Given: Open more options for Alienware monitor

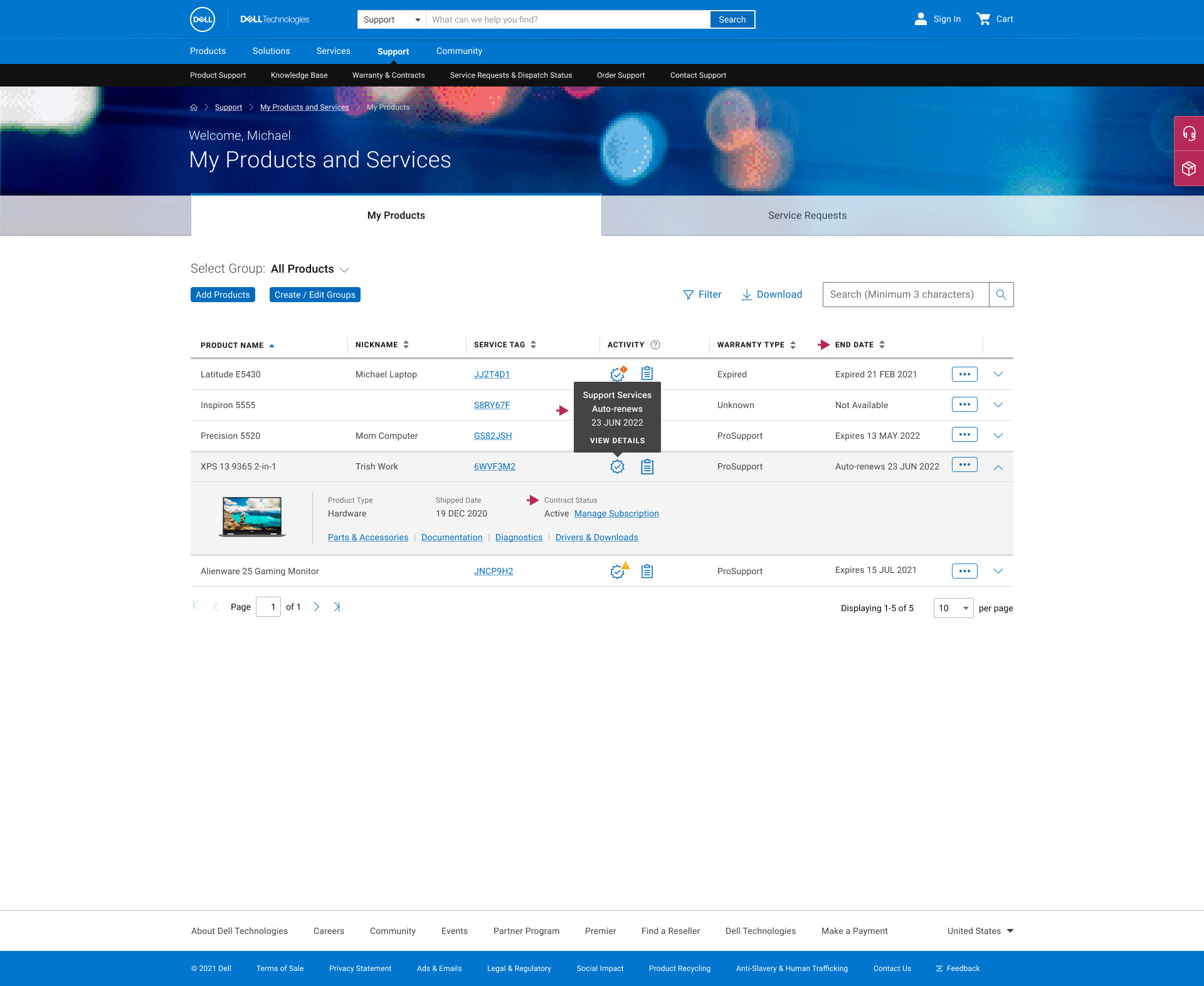Looking at the screenshot, I should (964, 571).
